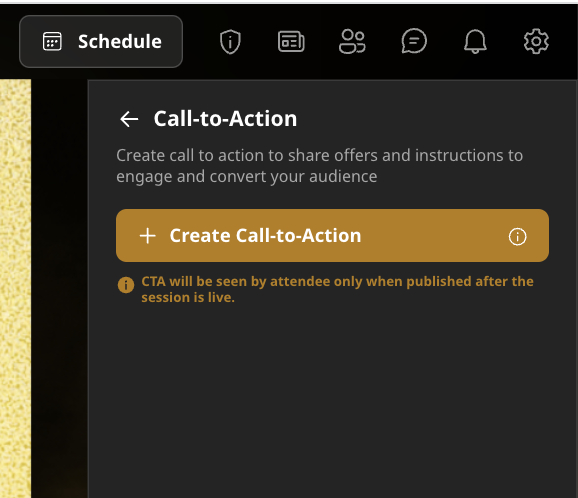578x498 pixels.
Task: Open the shield info icon
Action: pyautogui.click(x=230, y=41)
